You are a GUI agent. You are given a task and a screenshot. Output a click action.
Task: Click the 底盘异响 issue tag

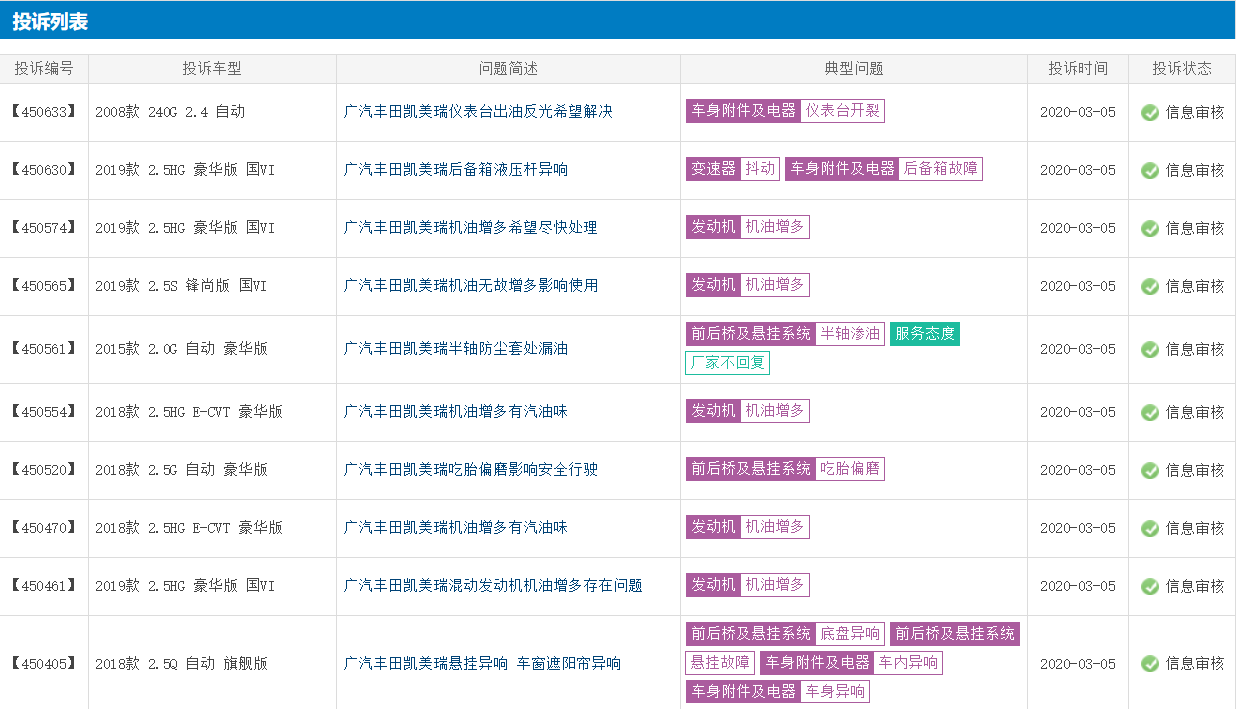tap(850, 633)
